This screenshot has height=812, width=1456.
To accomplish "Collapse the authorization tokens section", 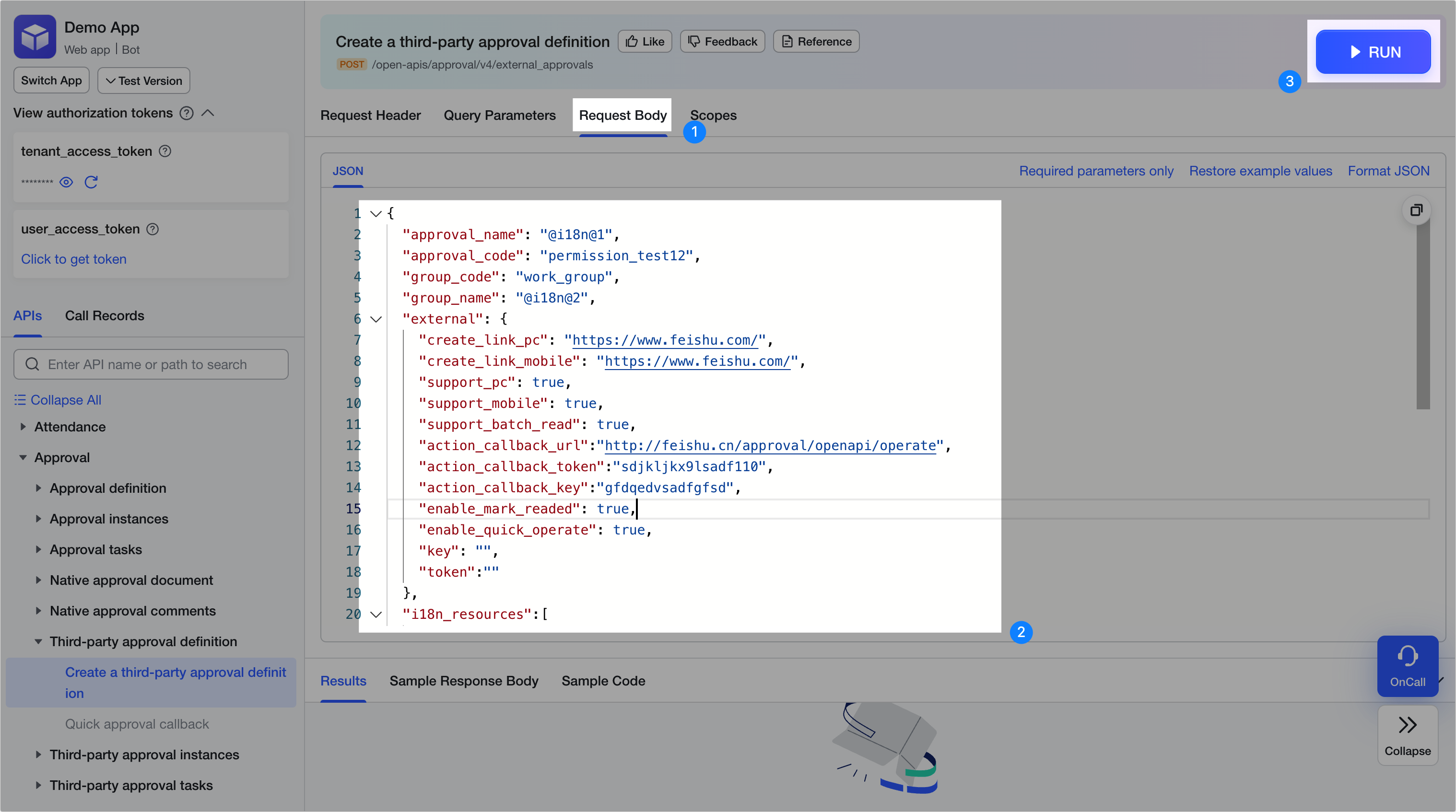I will (208, 113).
